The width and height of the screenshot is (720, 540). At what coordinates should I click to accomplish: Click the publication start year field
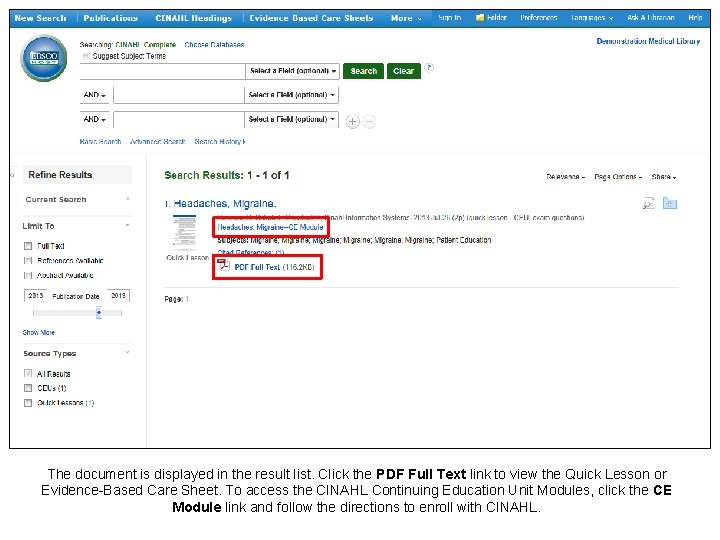click(x=35, y=296)
